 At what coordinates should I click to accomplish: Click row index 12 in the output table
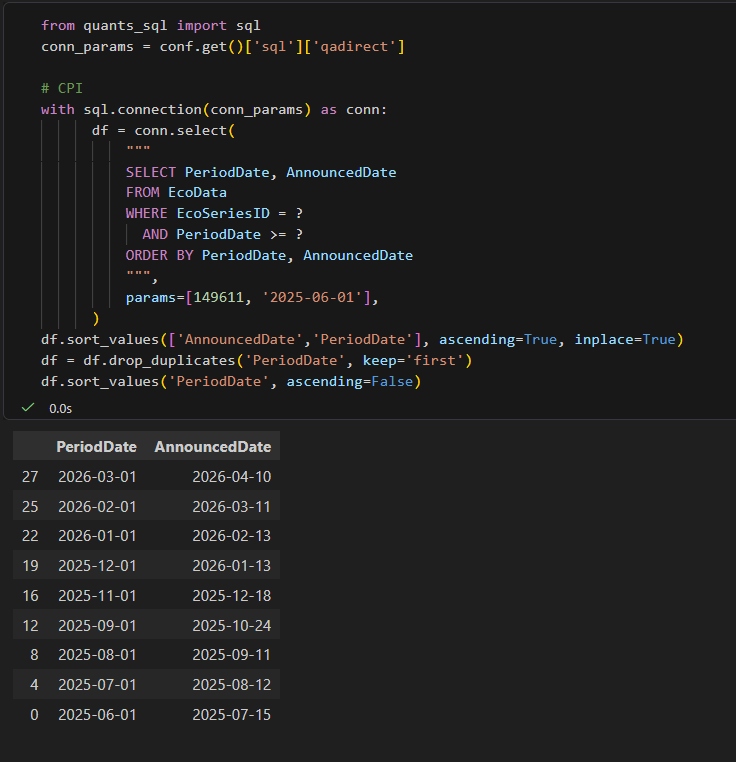(30, 625)
